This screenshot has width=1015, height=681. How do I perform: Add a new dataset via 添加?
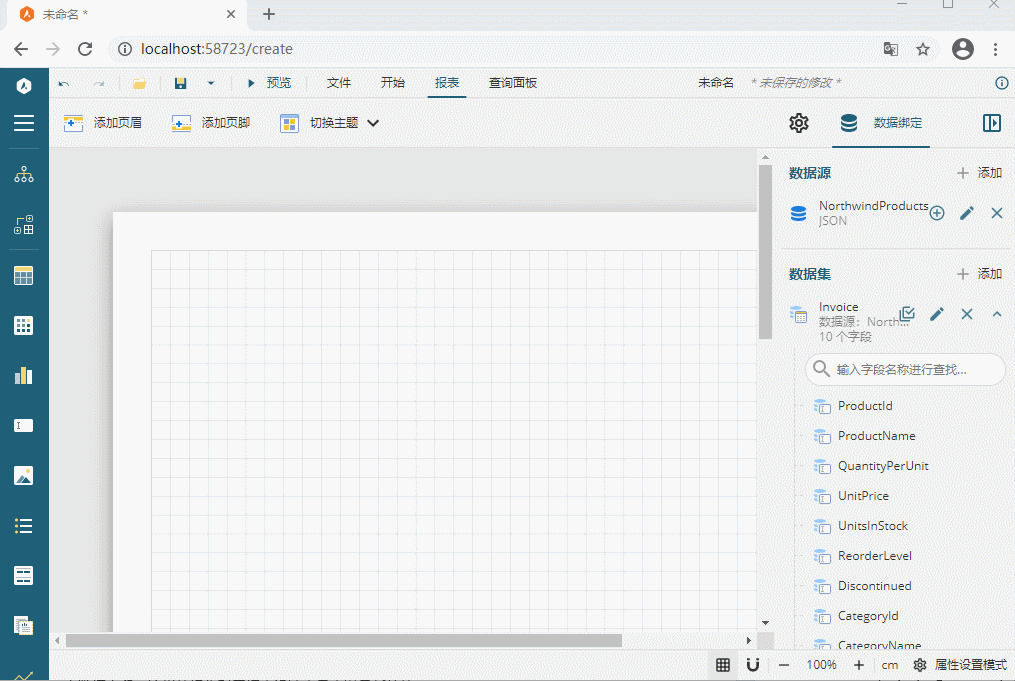pos(979,274)
